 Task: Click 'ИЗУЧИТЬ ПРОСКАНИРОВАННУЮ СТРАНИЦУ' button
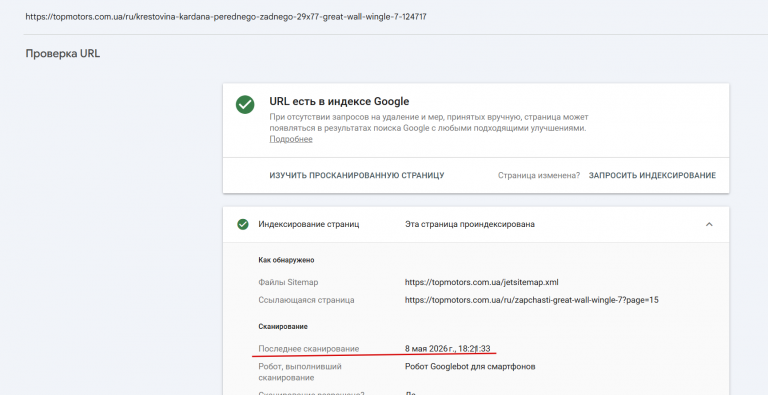[357, 175]
